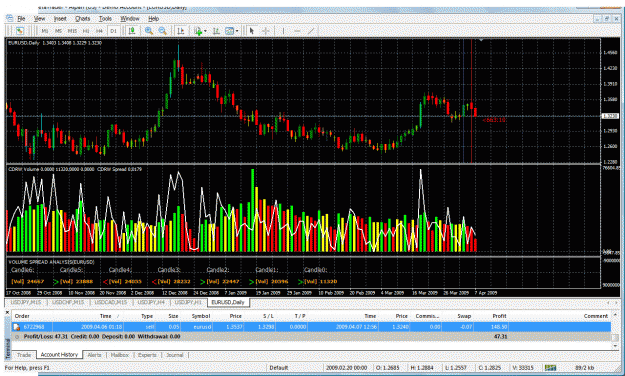The image size is (625, 376).
Task: Open the templates dropdown arrow
Action: [237, 31]
